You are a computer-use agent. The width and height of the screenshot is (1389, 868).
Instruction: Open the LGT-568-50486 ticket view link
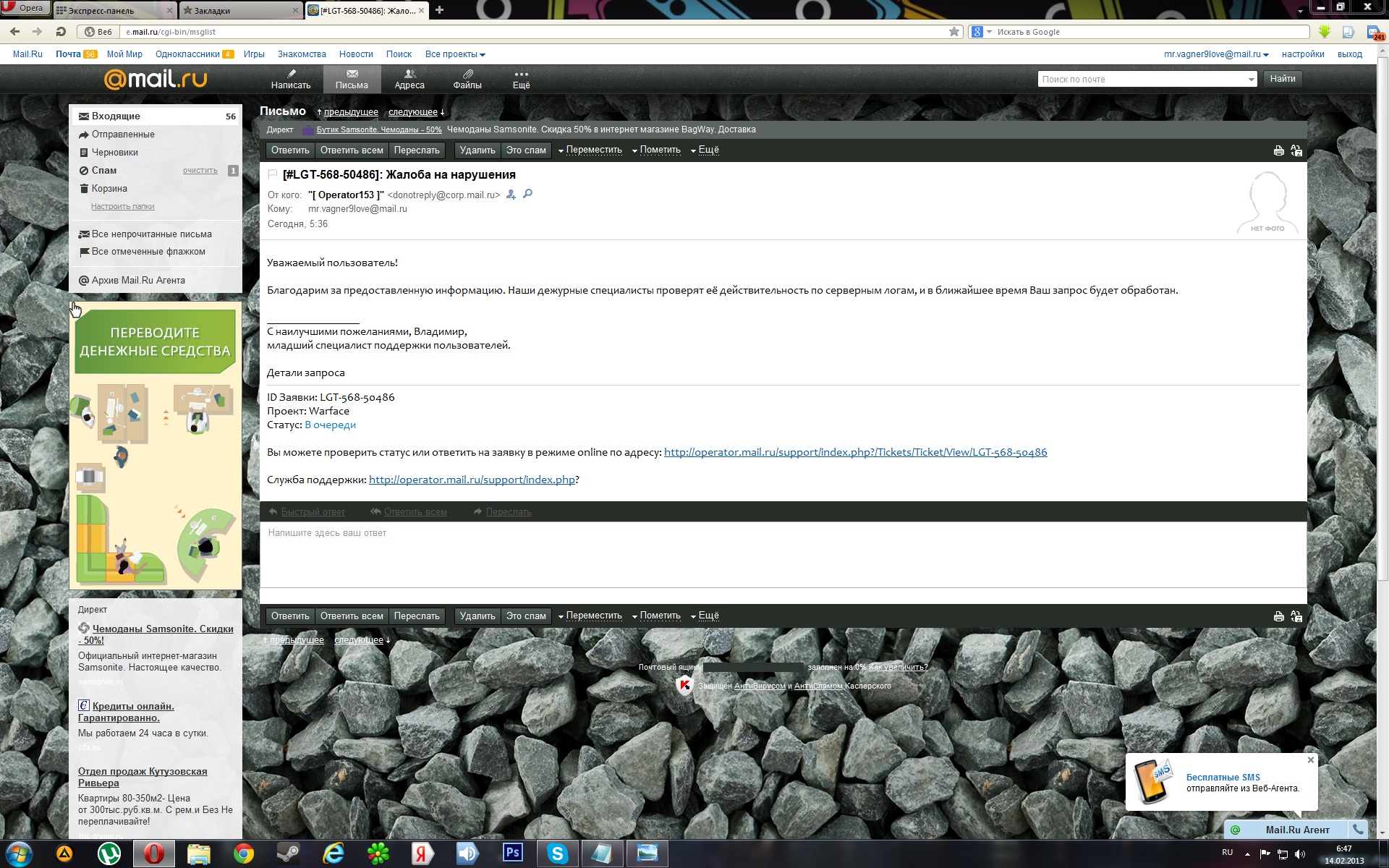[x=855, y=452]
